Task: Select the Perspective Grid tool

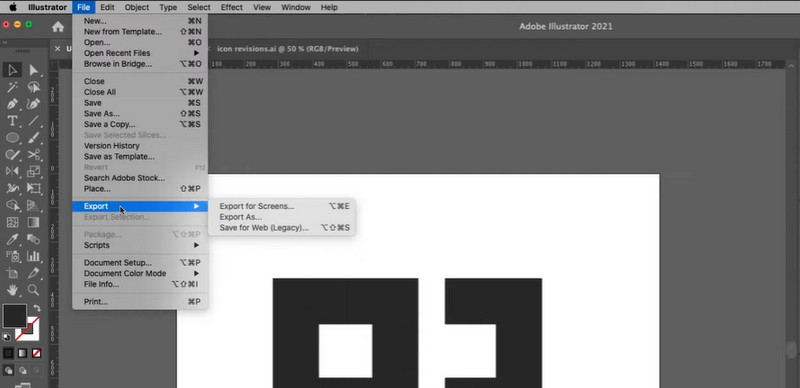Action: tap(34, 205)
